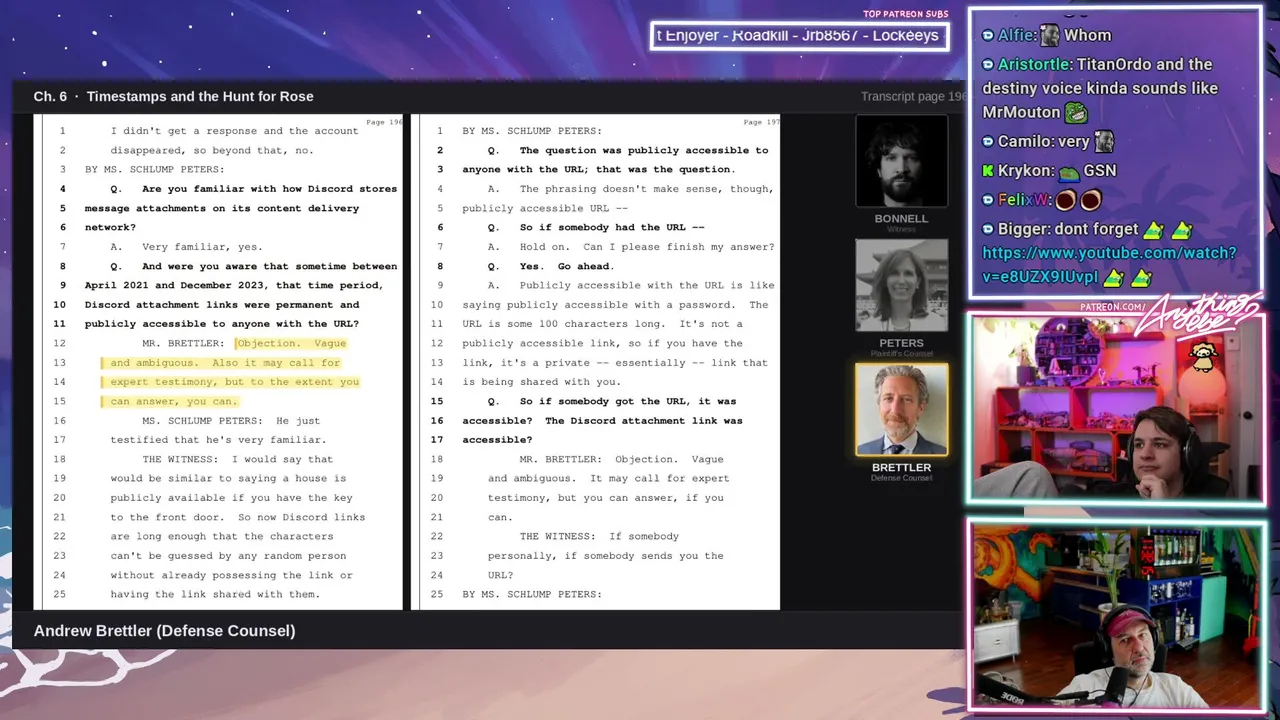This screenshot has width=1280, height=720.
Task: Click FelixW's username in chat
Action: pos(1023,200)
